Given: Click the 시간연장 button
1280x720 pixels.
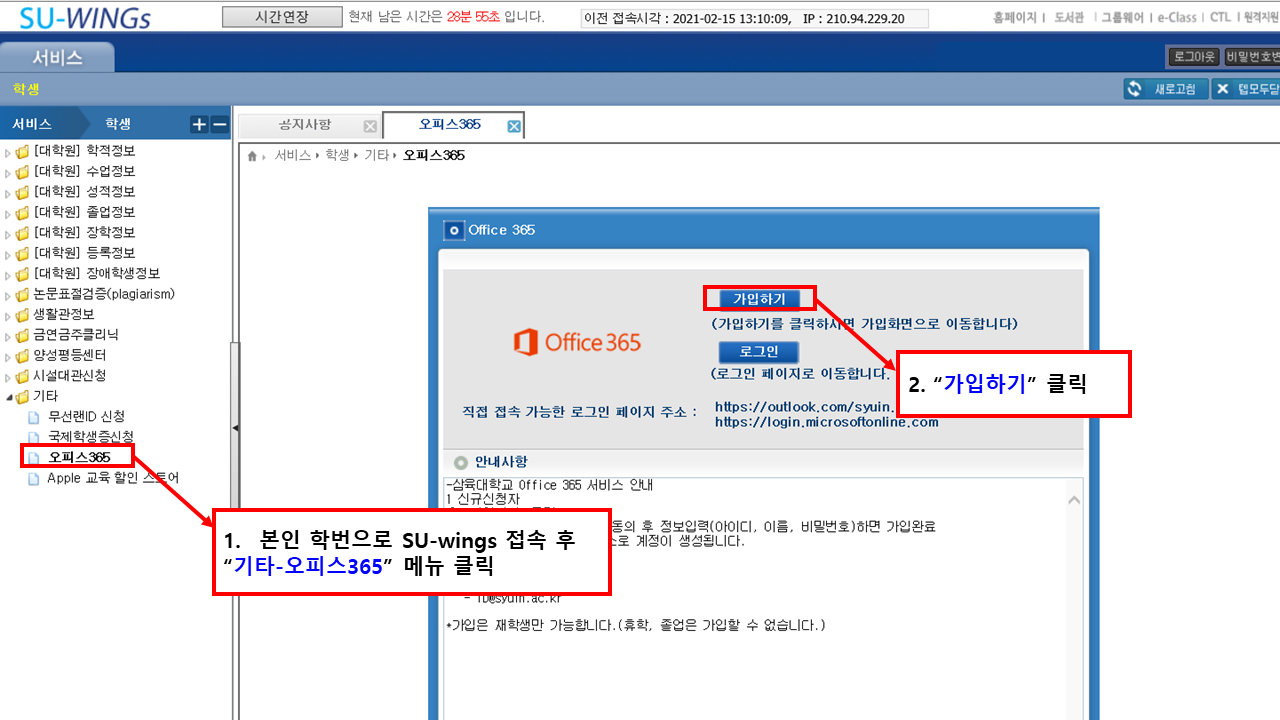Looking at the screenshot, I should [280, 17].
